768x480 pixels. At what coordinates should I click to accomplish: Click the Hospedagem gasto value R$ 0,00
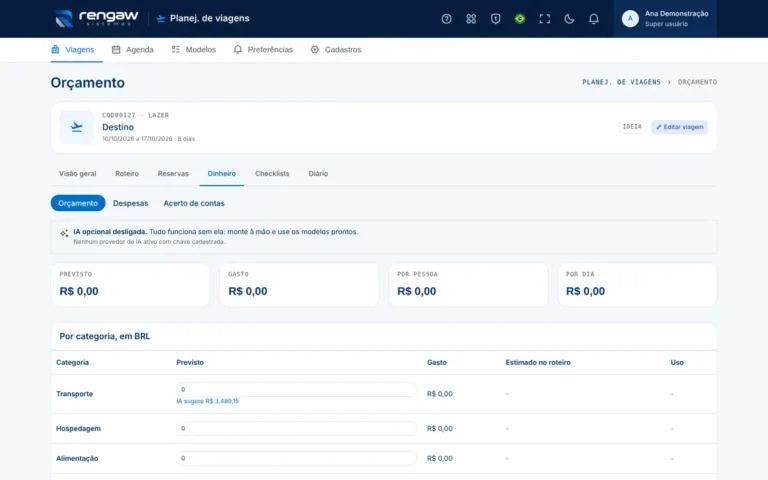pos(440,429)
